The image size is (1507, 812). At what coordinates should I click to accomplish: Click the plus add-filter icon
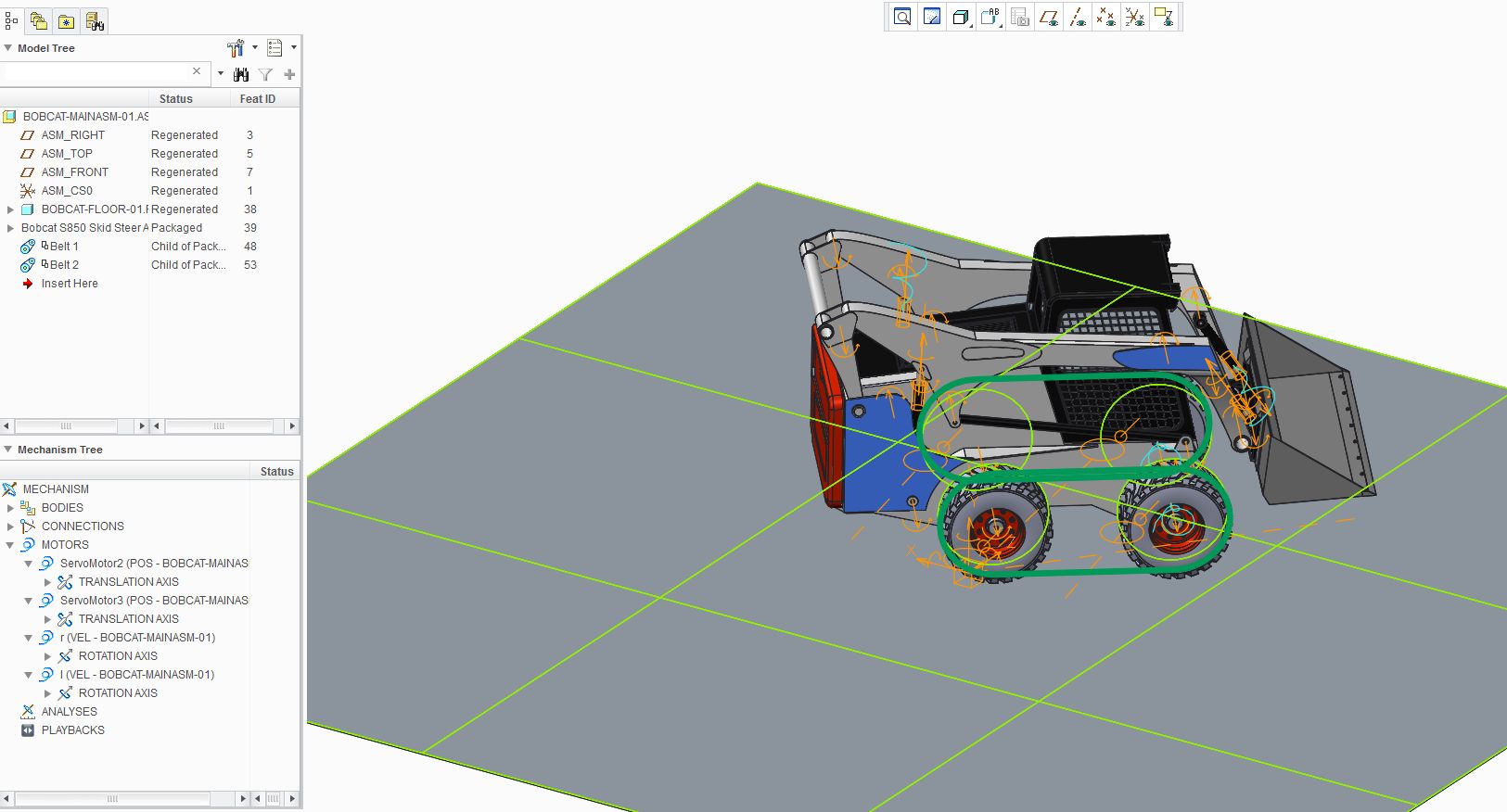click(289, 74)
